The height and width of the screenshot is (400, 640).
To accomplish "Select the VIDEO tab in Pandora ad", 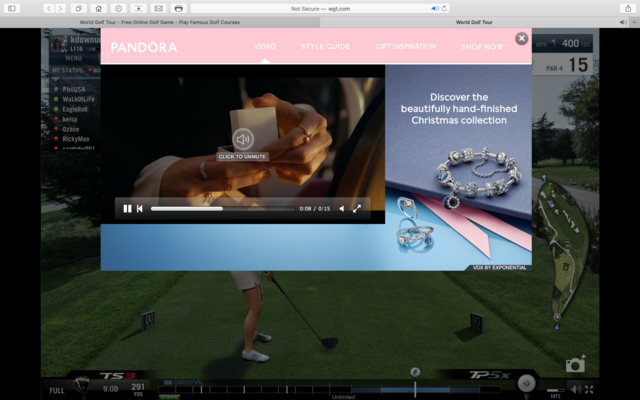I will (x=265, y=47).
